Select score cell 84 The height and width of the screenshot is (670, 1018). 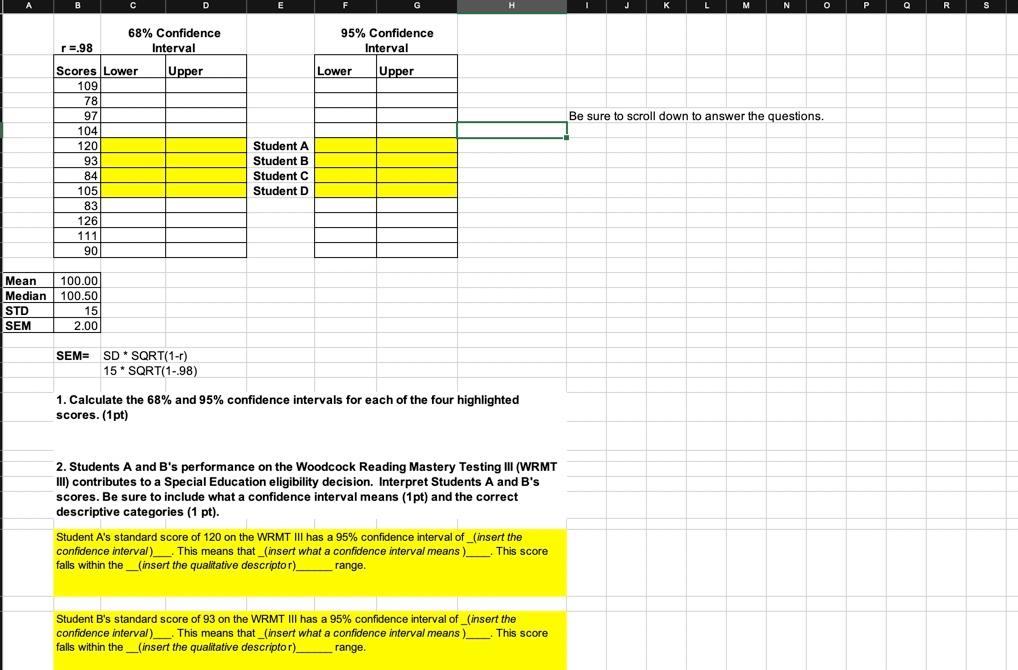77,175
